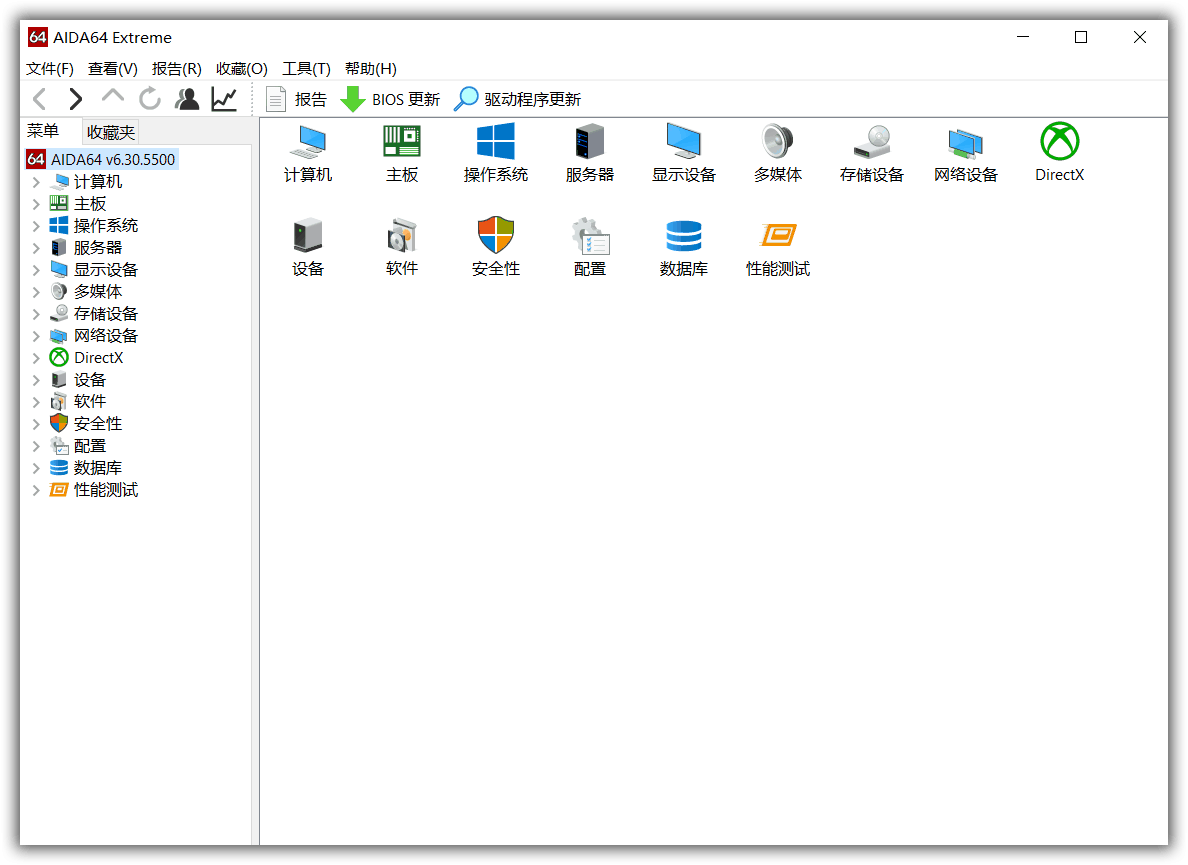Image resolution: width=1188 pixels, height=865 pixels.
Task: Open the 存储设备 (Storage) icon
Action: point(871,152)
